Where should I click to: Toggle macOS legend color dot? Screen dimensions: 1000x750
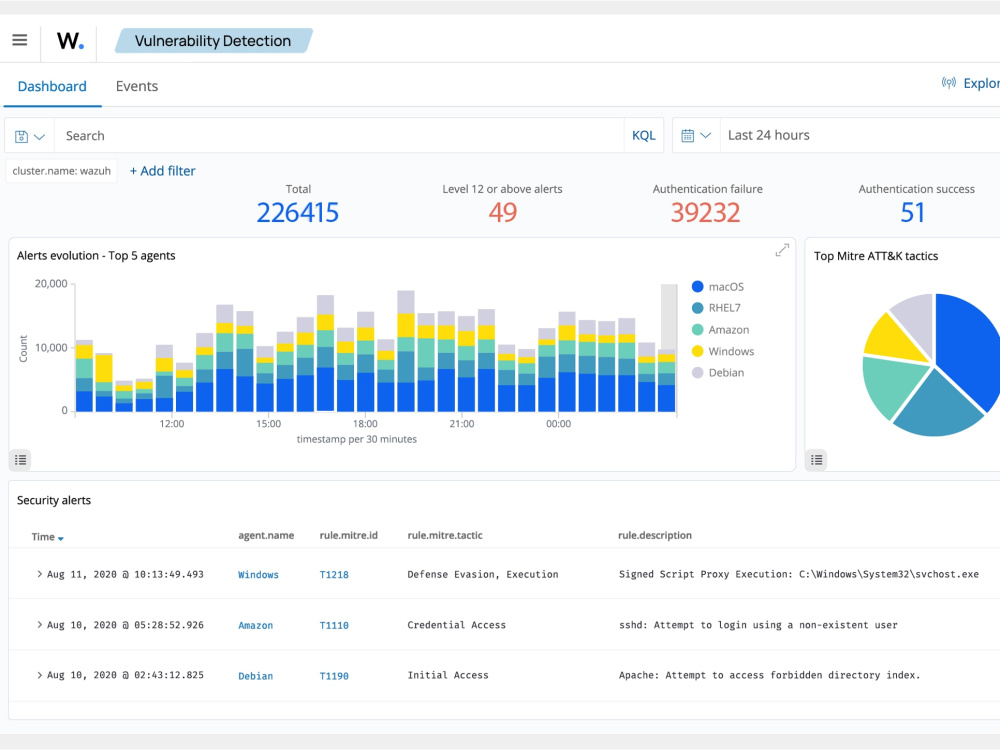coord(698,287)
